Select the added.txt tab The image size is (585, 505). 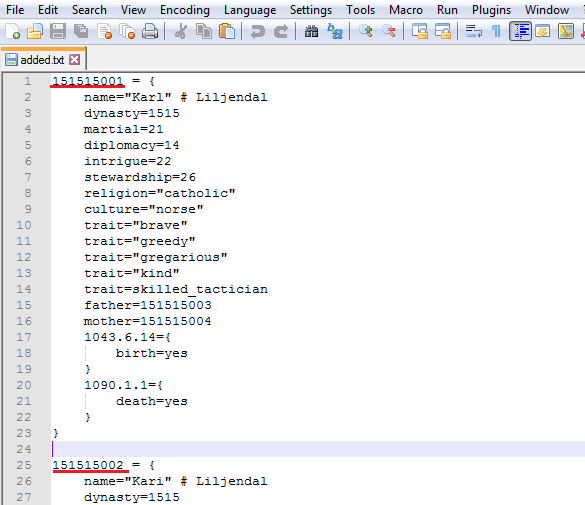(42, 60)
